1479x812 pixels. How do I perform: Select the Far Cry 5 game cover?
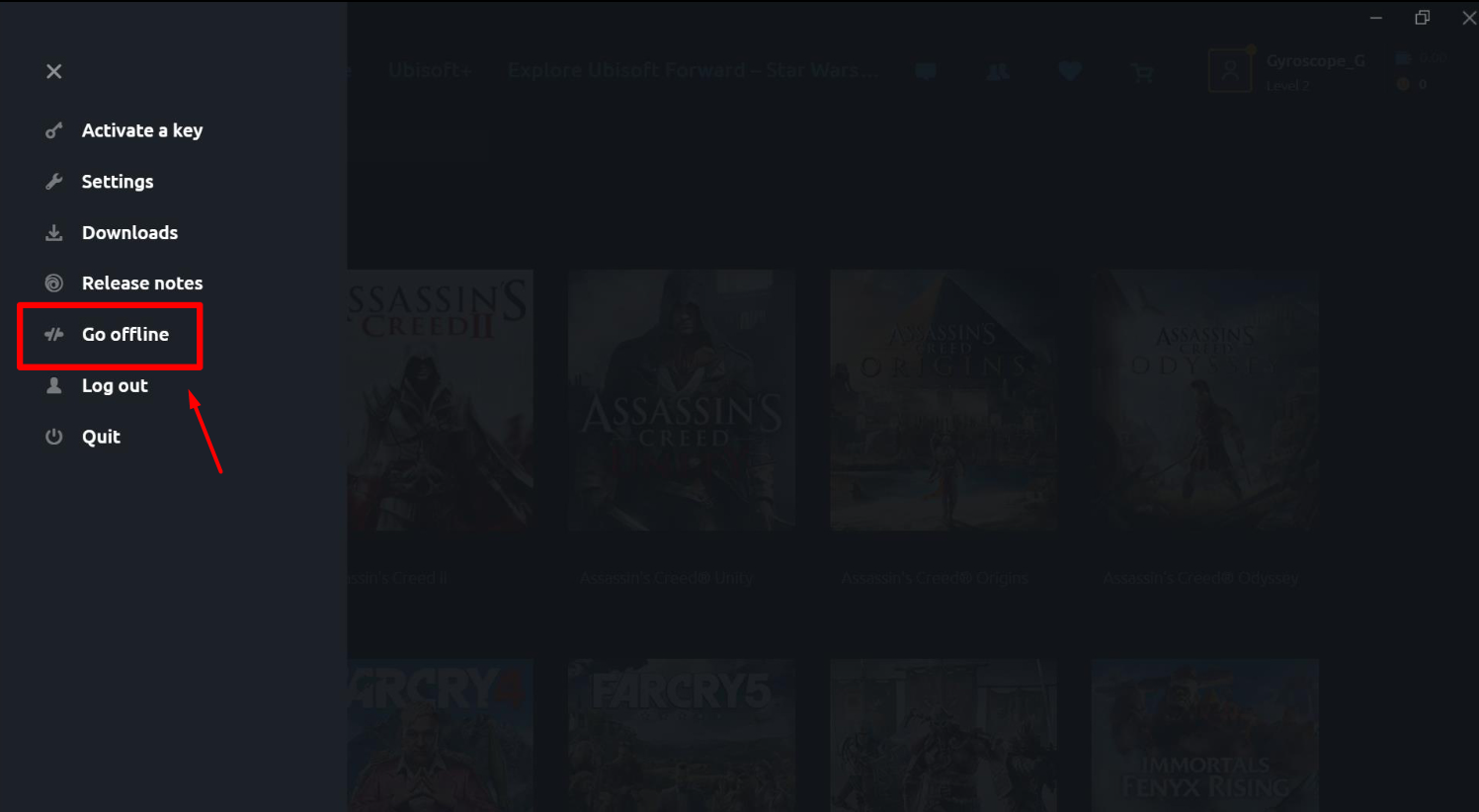tap(682, 735)
